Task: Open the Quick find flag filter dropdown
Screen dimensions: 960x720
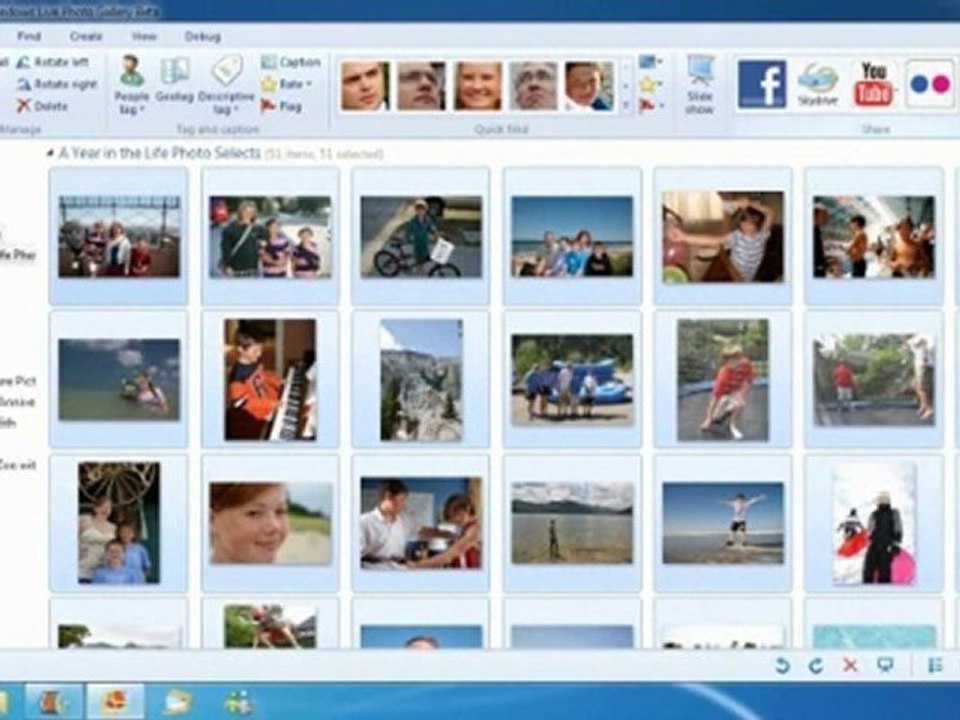Action: (651, 106)
